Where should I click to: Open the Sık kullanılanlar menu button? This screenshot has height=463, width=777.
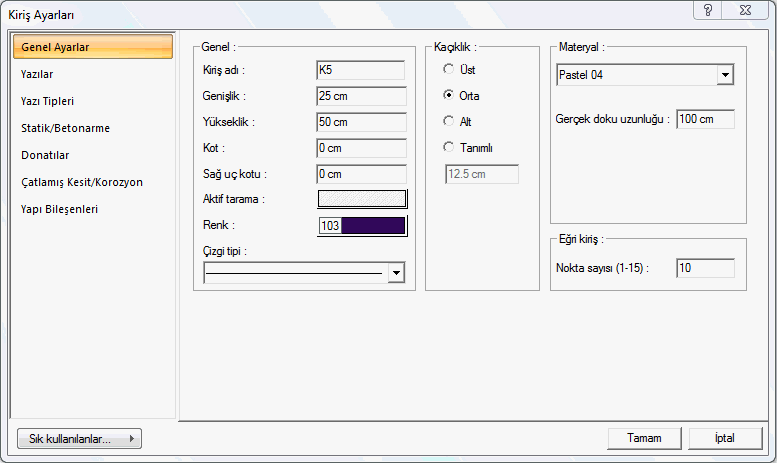point(79,438)
